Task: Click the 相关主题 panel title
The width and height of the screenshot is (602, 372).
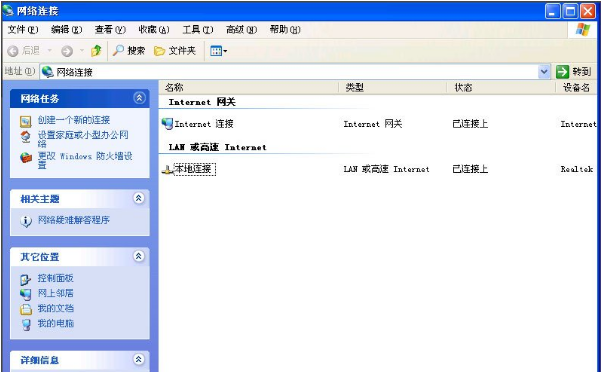Action: click(40, 199)
